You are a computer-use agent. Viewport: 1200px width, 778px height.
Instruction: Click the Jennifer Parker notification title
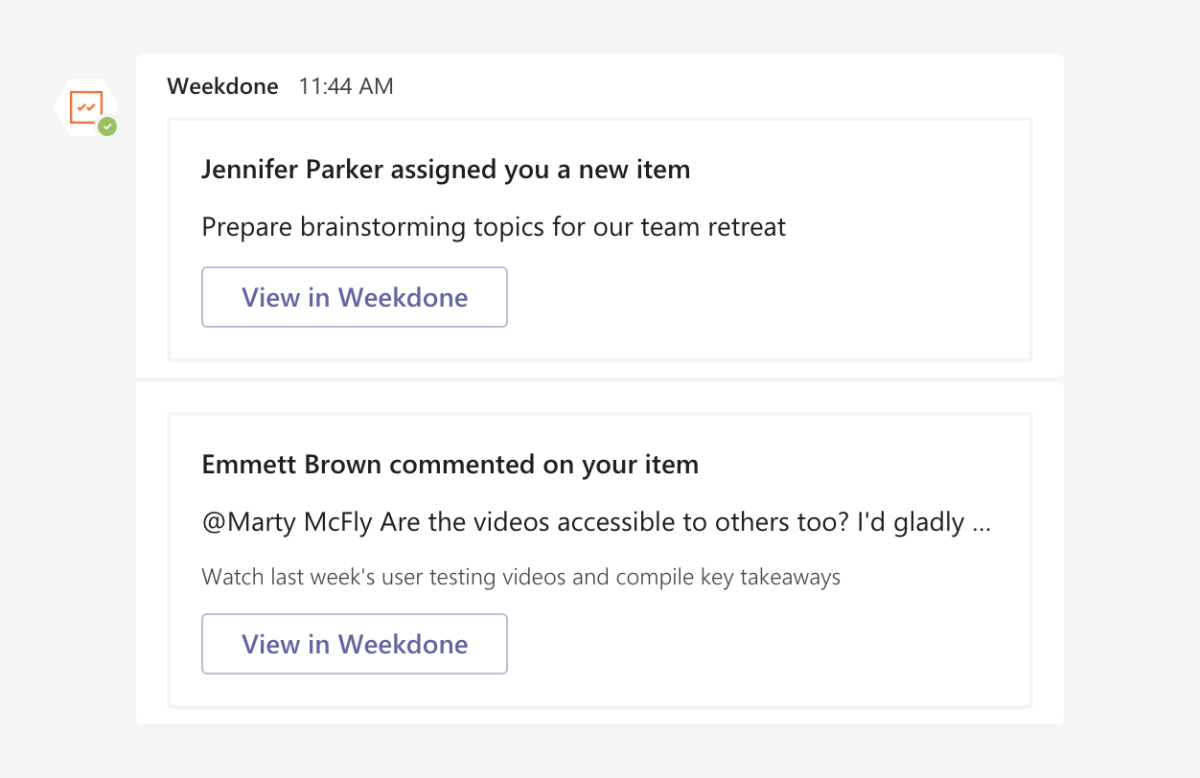(446, 169)
